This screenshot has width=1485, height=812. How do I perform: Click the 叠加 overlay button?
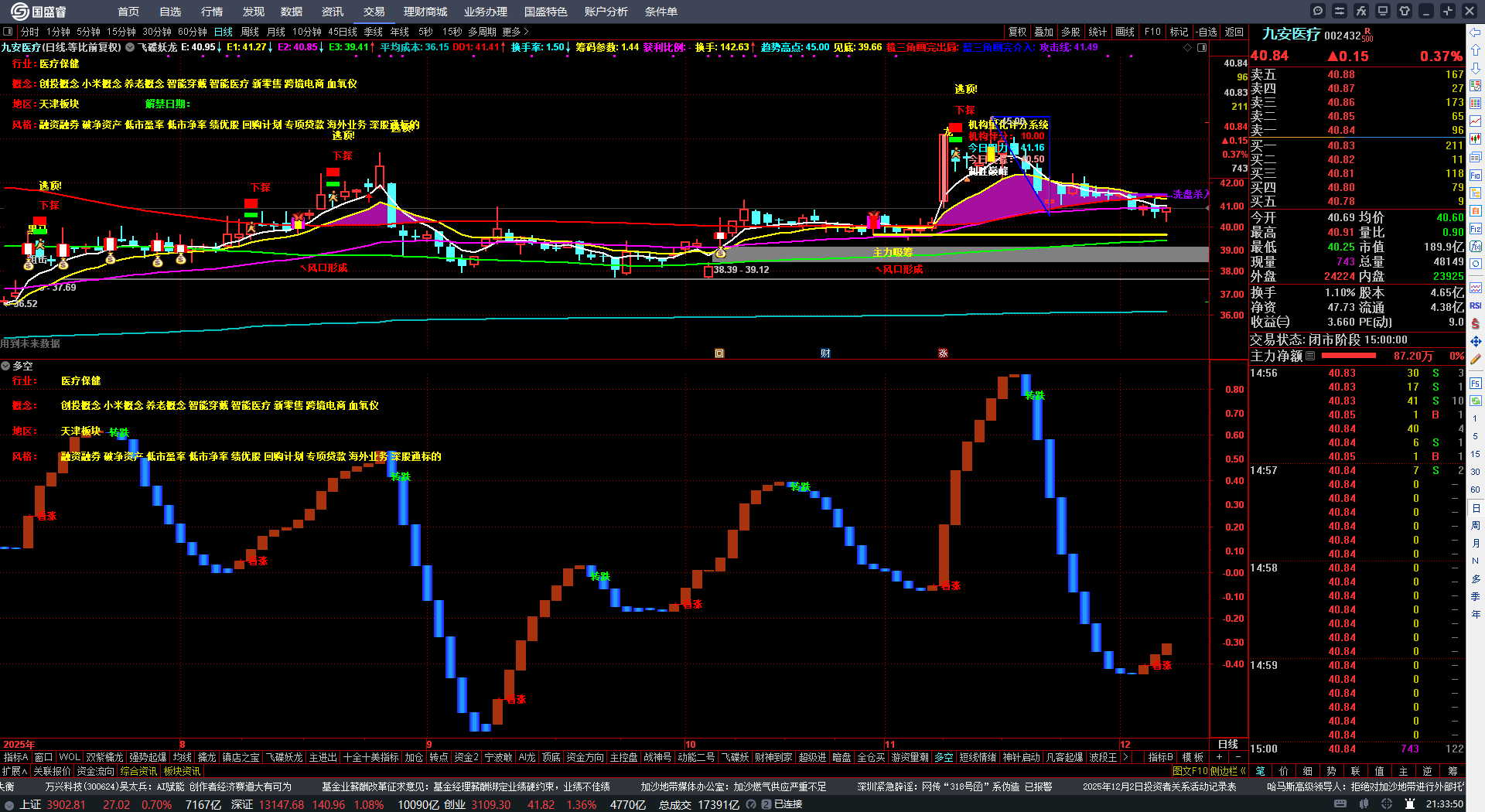(1044, 32)
